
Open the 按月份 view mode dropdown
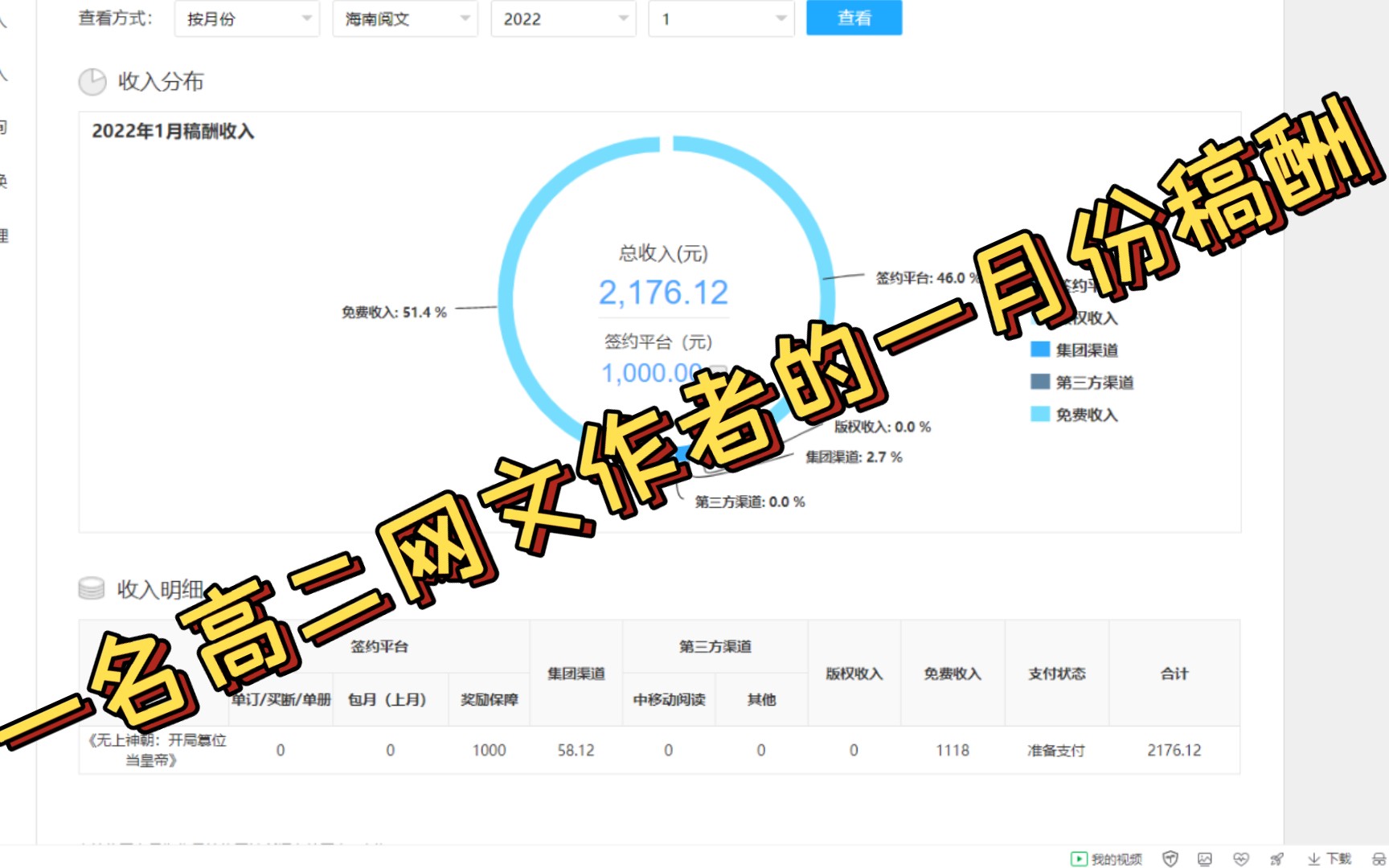tap(247, 19)
